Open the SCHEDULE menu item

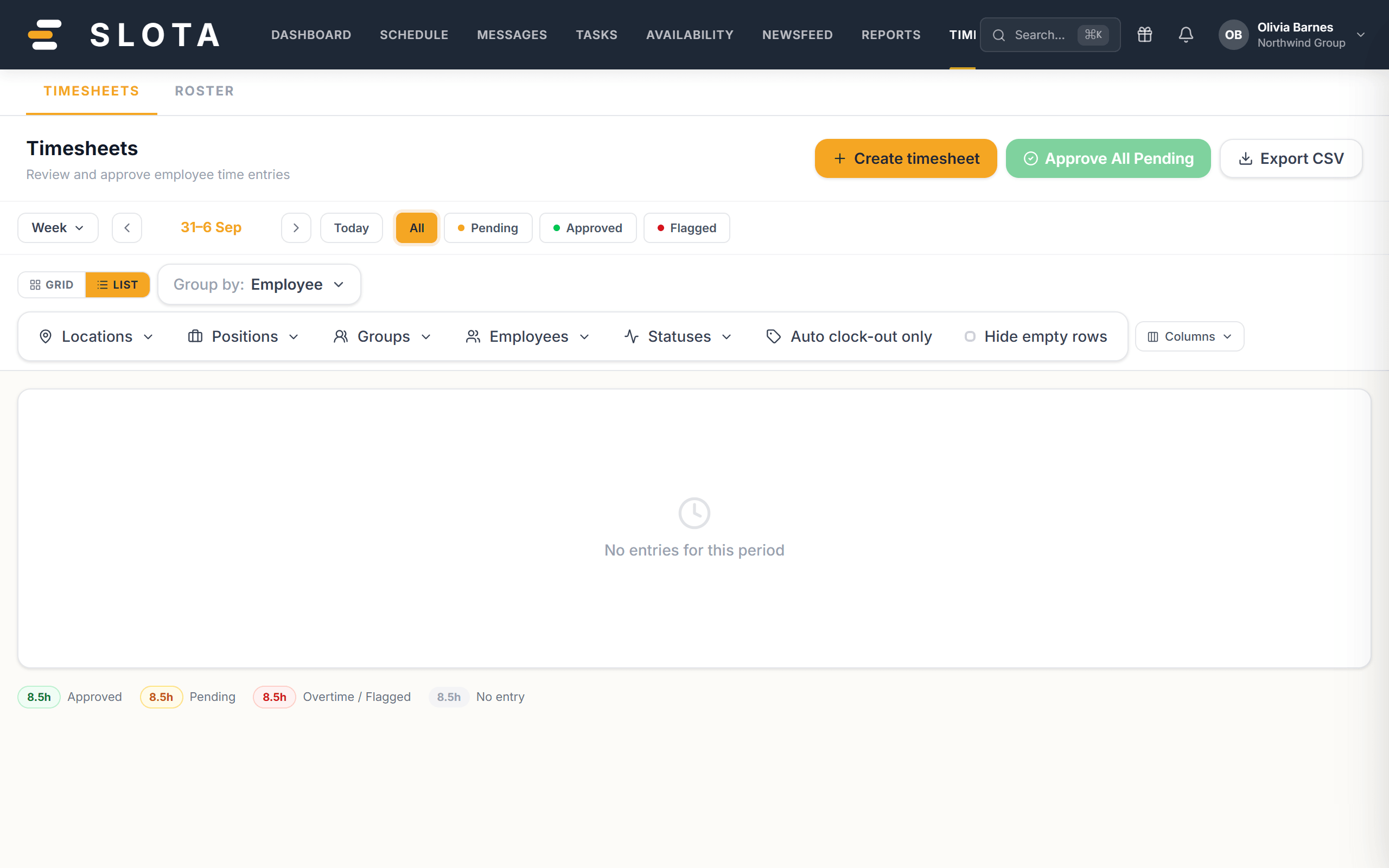[414, 34]
